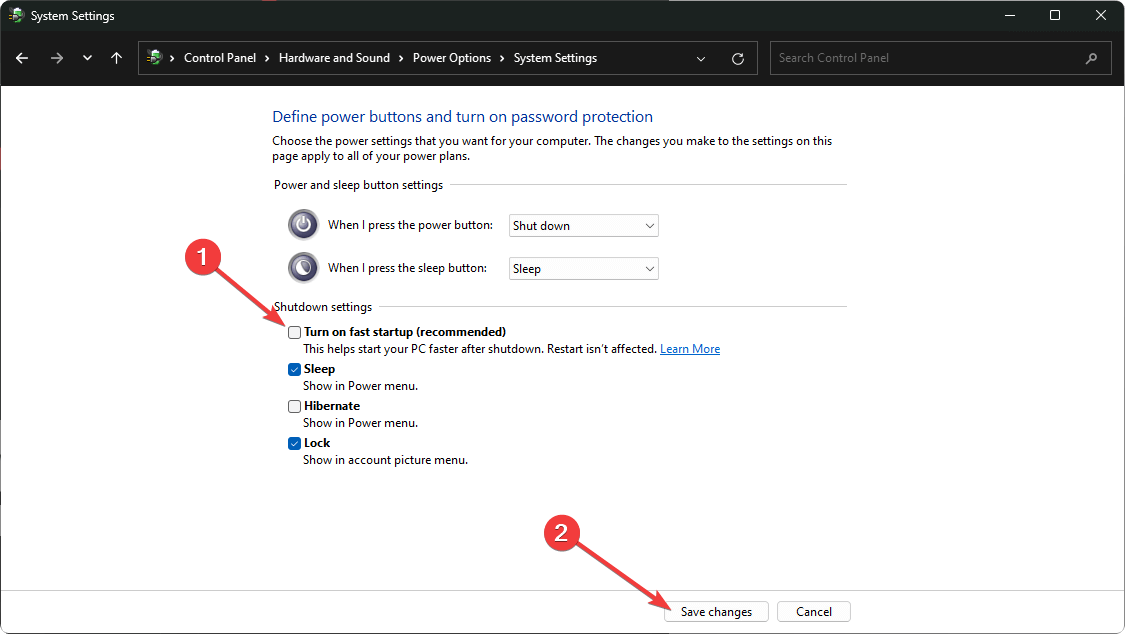Click the search magnifier icon
Image resolution: width=1125 pixels, height=634 pixels.
[x=1091, y=58]
